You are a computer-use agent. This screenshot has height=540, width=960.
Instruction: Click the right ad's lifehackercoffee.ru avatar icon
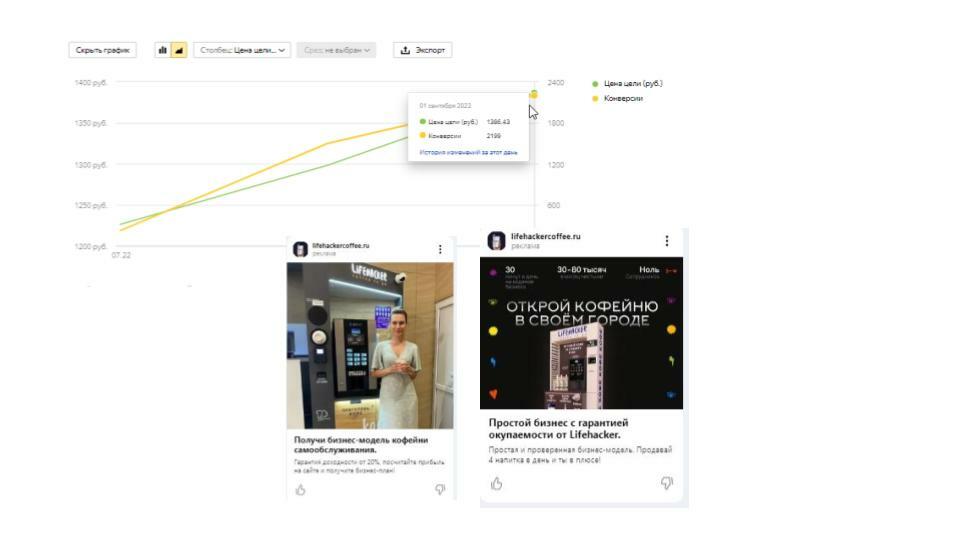coord(496,240)
